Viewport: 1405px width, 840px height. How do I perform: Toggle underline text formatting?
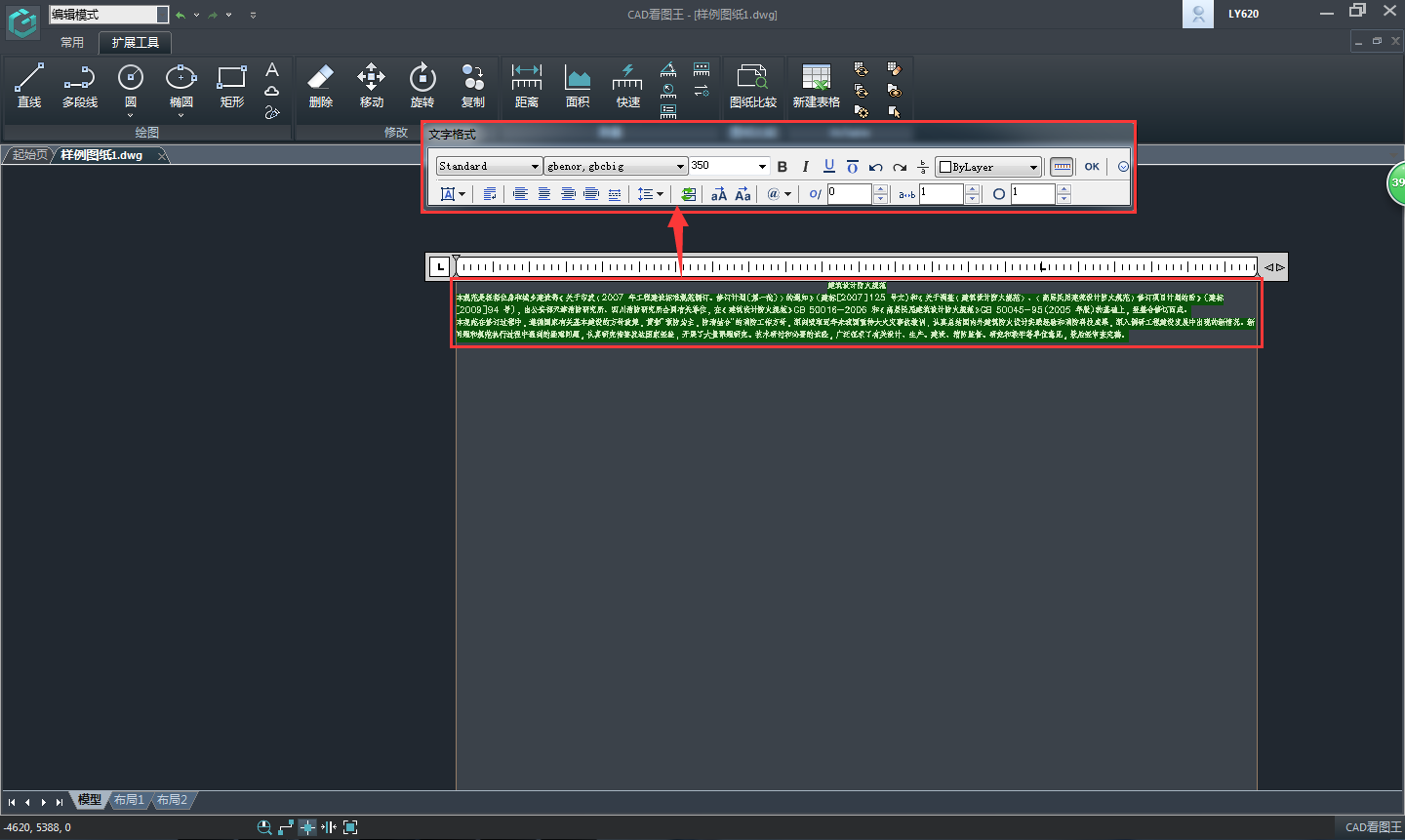[828, 167]
